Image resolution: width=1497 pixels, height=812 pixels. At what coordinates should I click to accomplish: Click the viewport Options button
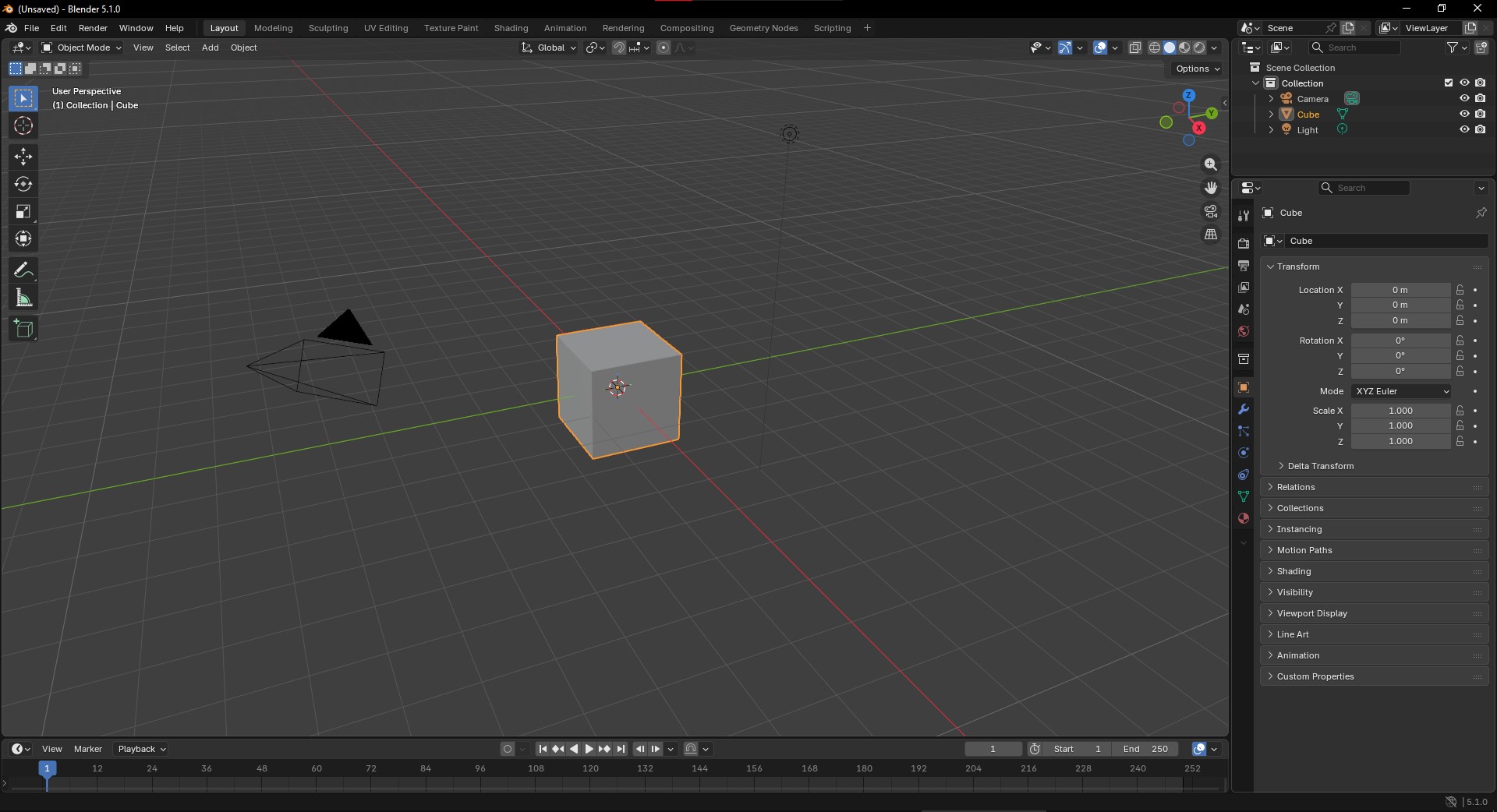tap(1198, 69)
